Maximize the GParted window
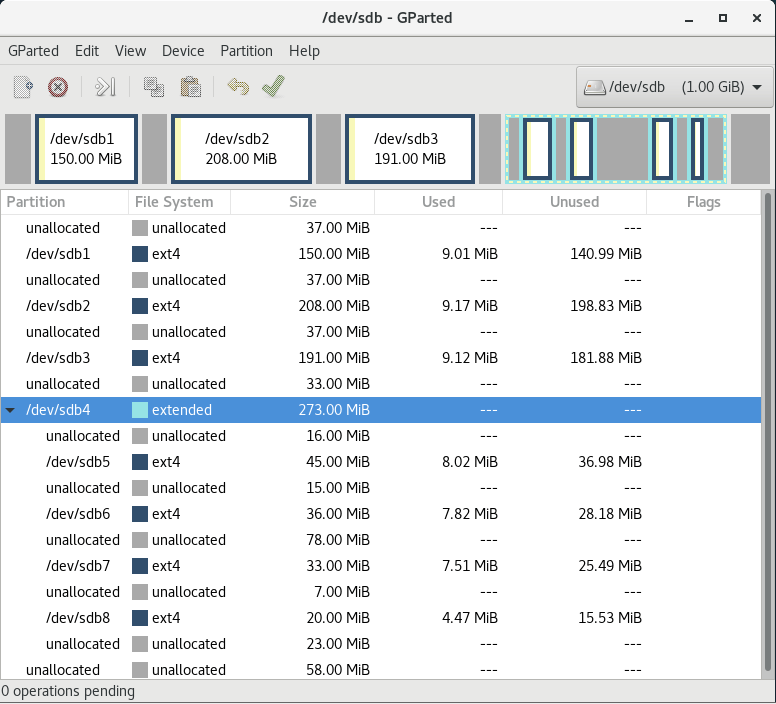Image resolution: width=776 pixels, height=704 pixels. pos(723,18)
